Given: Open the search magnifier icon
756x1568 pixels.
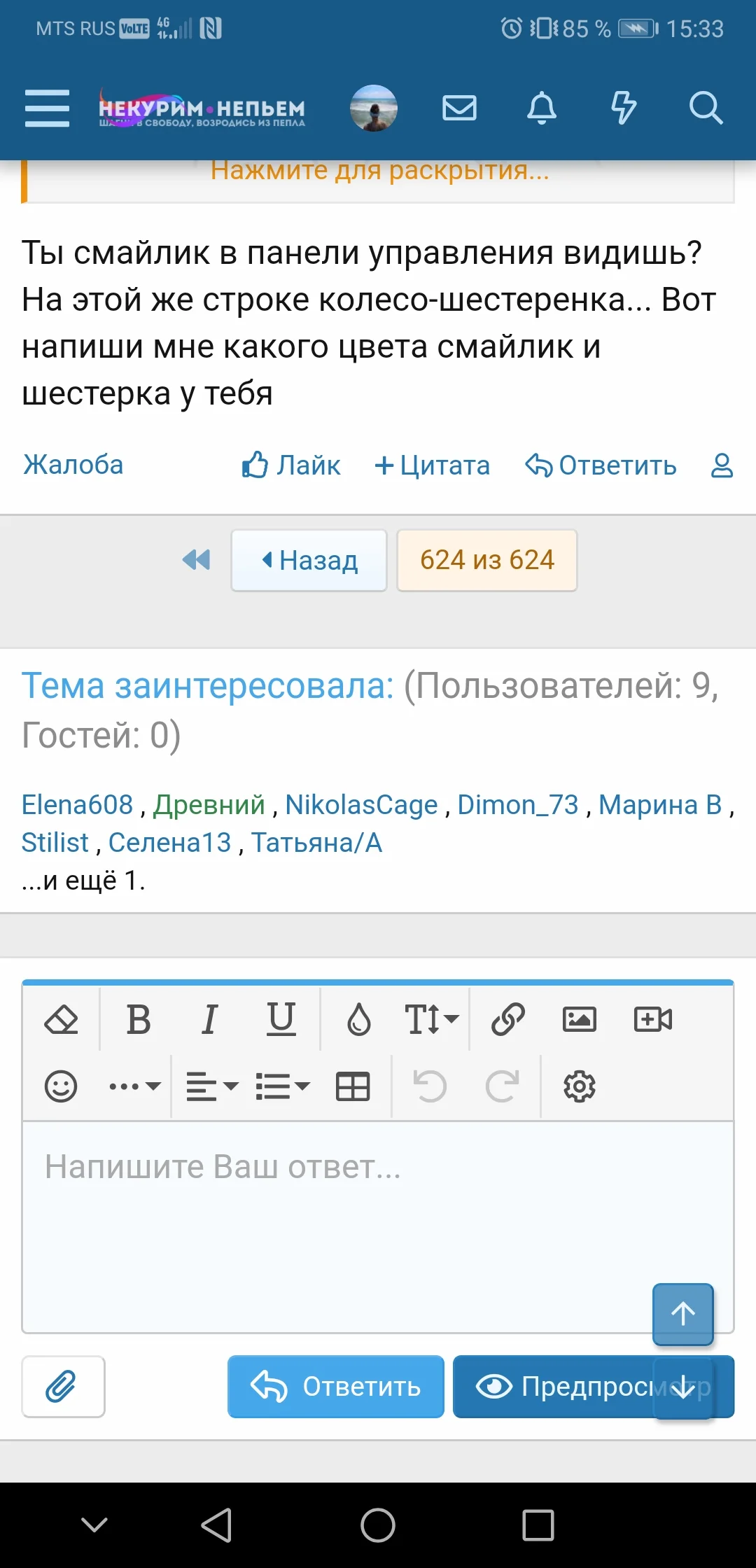Looking at the screenshot, I should pyautogui.click(x=706, y=108).
